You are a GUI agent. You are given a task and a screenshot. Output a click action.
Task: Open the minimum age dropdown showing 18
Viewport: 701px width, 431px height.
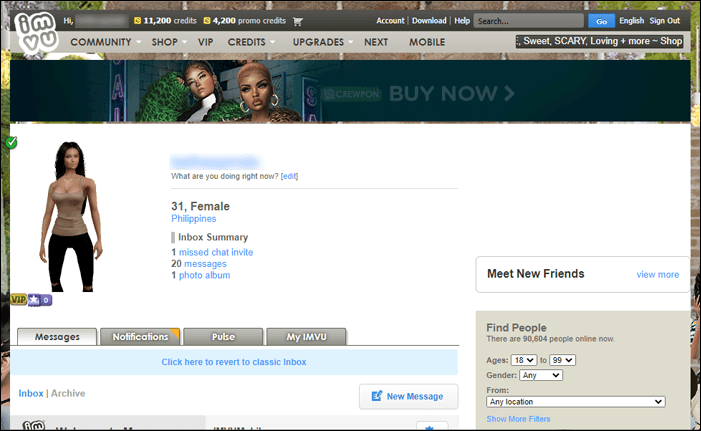click(524, 360)
